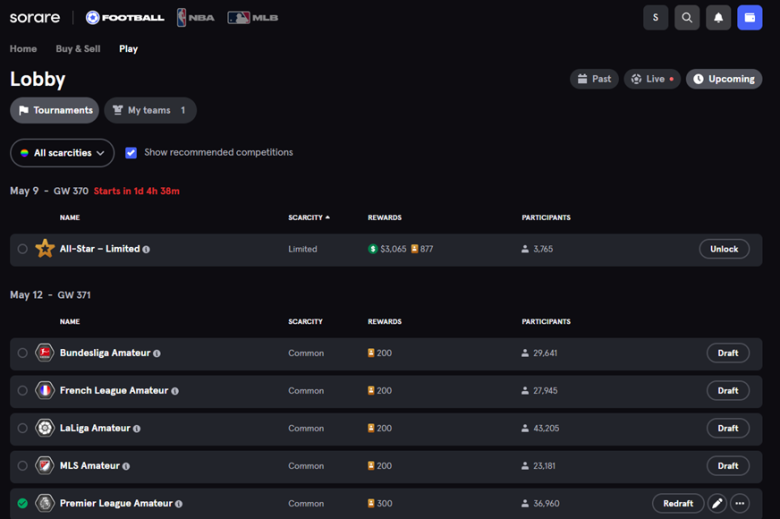
Task: Select the Bundesliga Amateur radio circle
Action: (x=22, y=353)
